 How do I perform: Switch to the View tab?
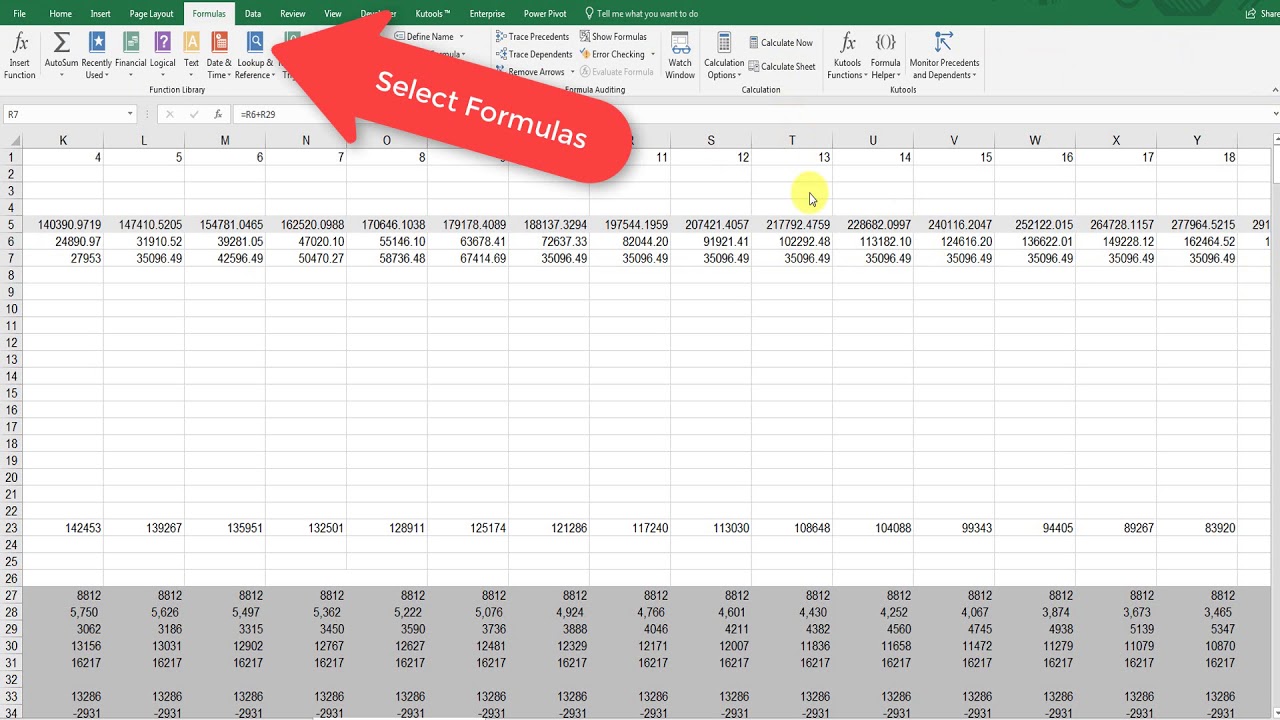[x=333, y=14]
